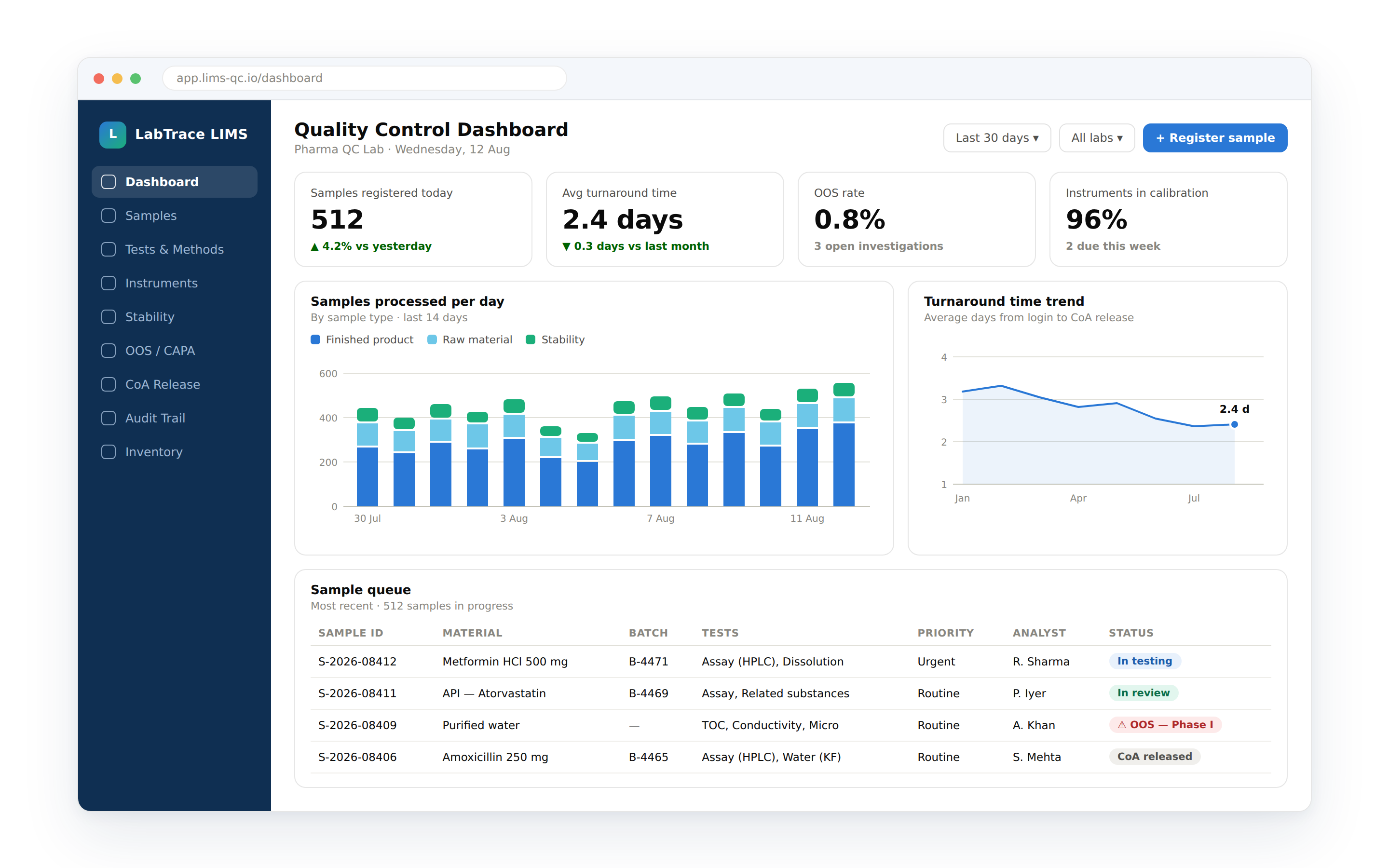Click the 2 due this week text
1389x868 pixels.
click(x=1113, y=246)
